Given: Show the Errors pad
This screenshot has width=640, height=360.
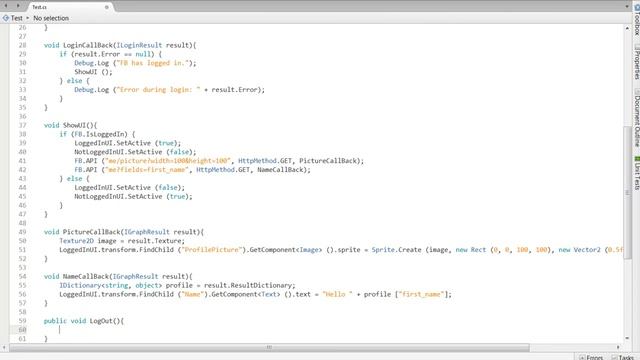Looking at the screenshot, I should [x=591, y=357].
